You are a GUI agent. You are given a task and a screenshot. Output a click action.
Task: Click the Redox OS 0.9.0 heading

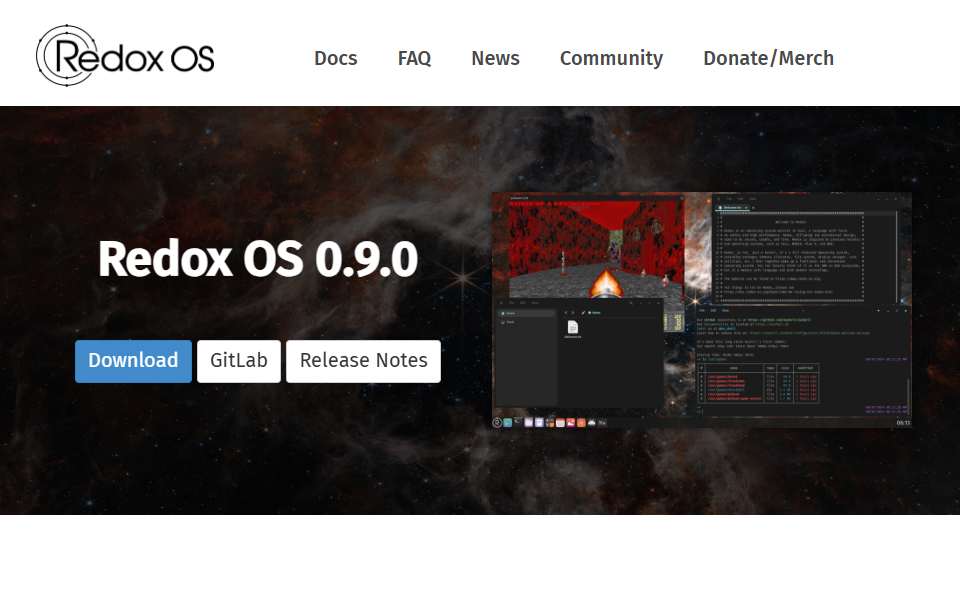click(x=258, y=259)
